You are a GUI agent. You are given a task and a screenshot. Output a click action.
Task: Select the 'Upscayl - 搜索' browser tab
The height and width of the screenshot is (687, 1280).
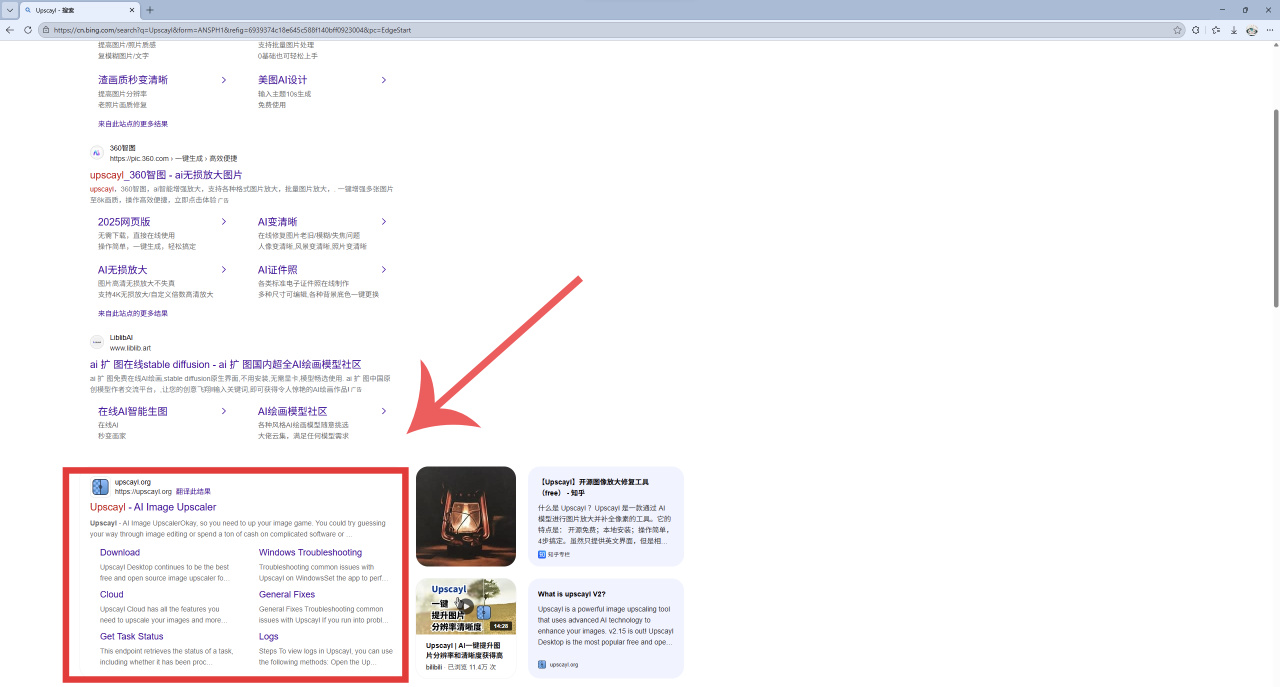[x=80, y=10]
